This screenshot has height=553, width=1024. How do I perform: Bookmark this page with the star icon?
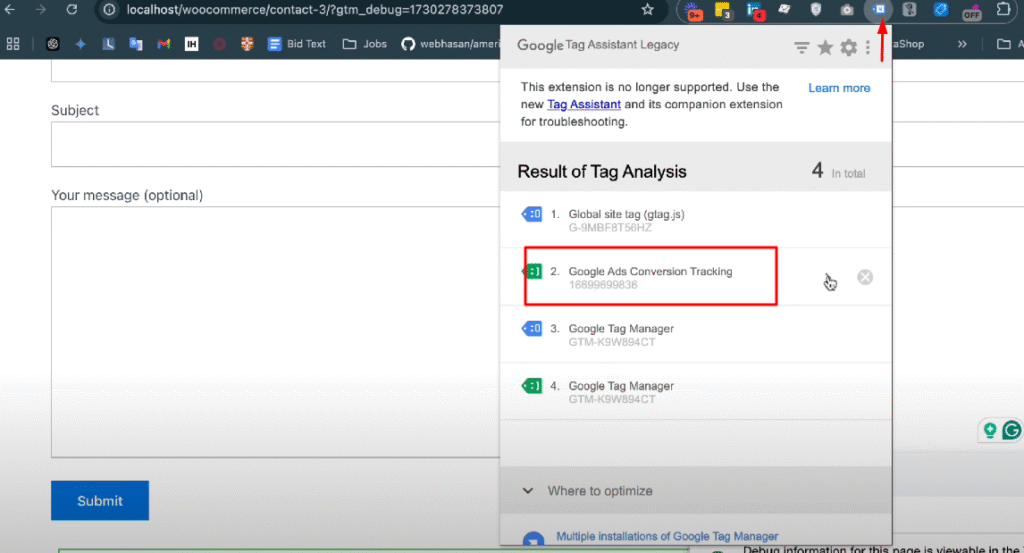(x=647, y=10)
